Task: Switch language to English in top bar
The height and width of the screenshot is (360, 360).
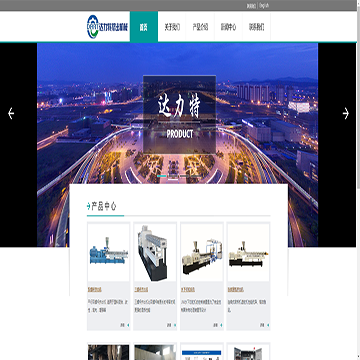Action: 264,6
